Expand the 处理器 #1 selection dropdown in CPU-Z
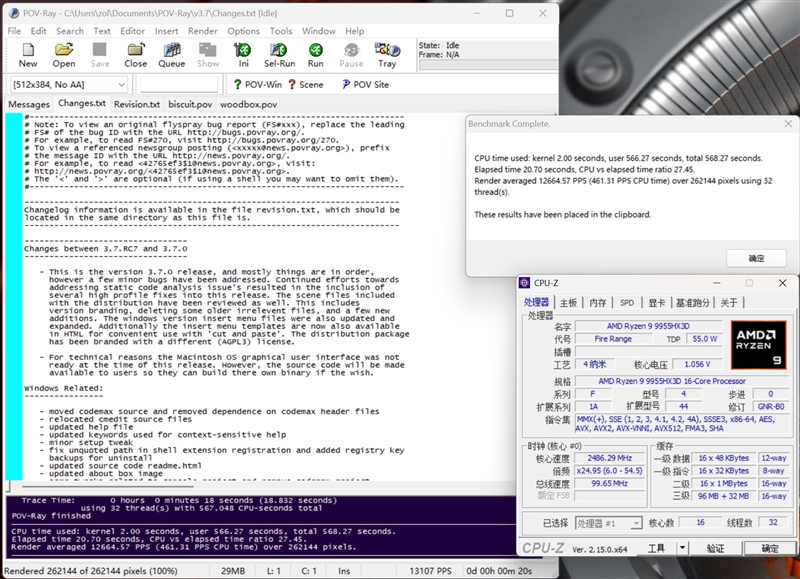This screenshot has height=579, width=800. coord(639,523)
